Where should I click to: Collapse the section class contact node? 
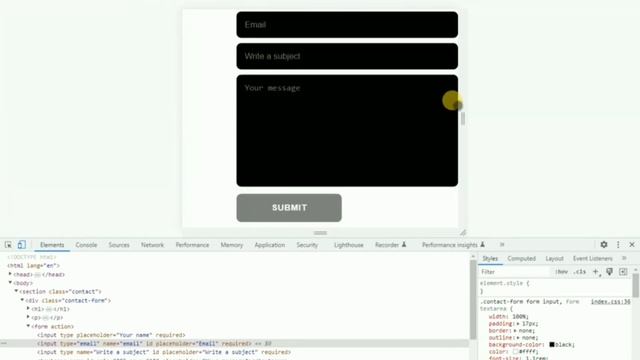(16, 291)
